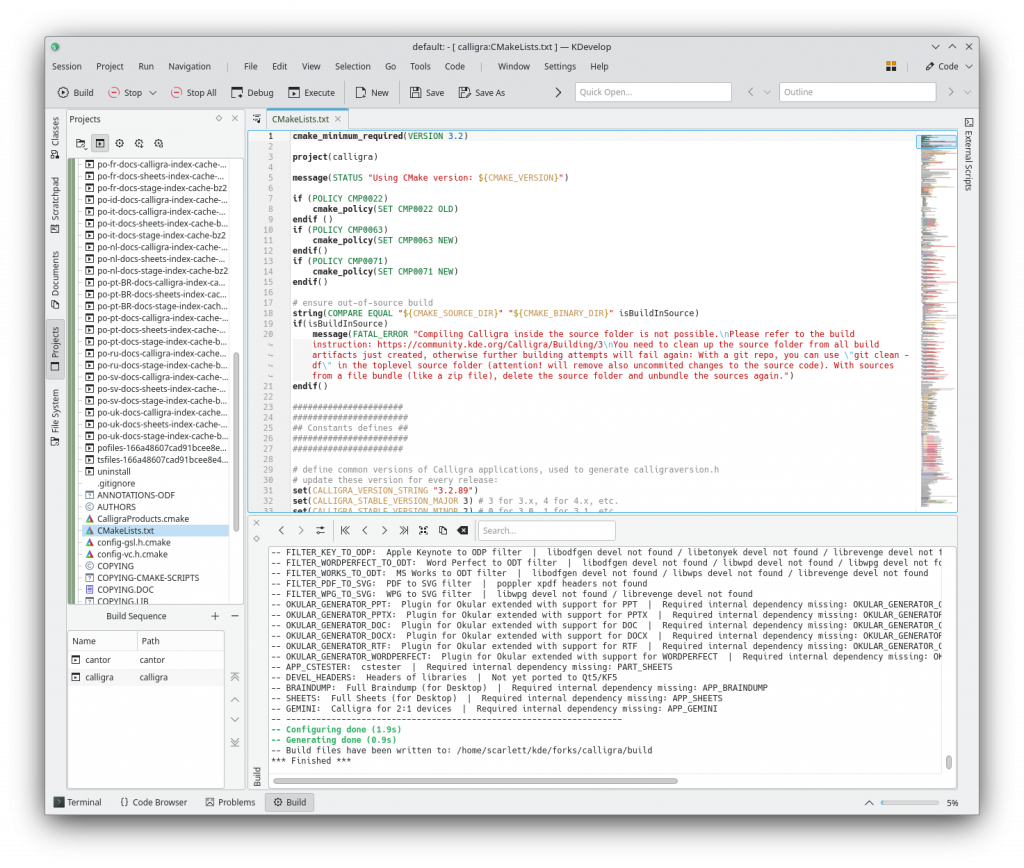
Task: Open the Selection menu
Action: pyautogui.click(x=353, y=66)
